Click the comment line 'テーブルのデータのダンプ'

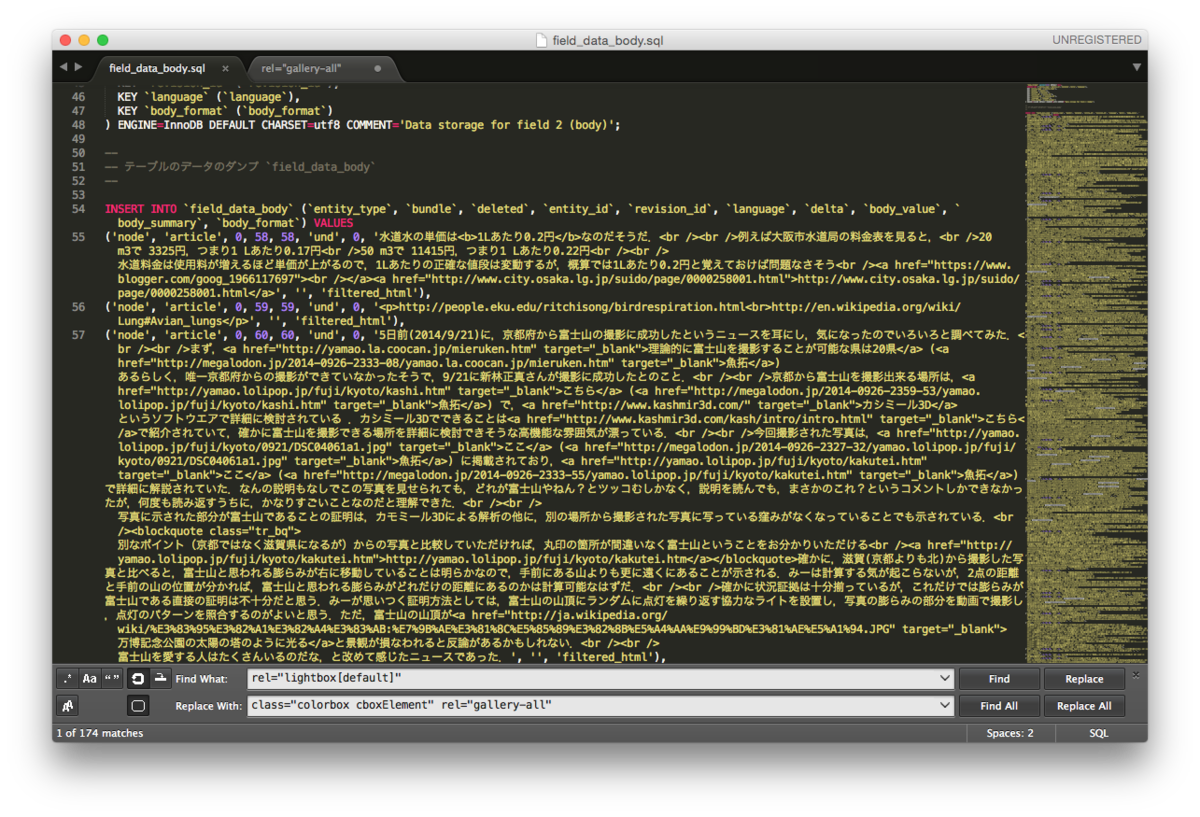240,167
